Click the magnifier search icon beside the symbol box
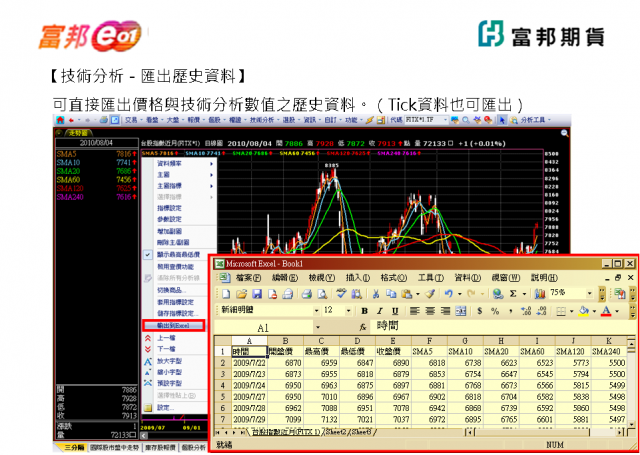 point(465,120)
